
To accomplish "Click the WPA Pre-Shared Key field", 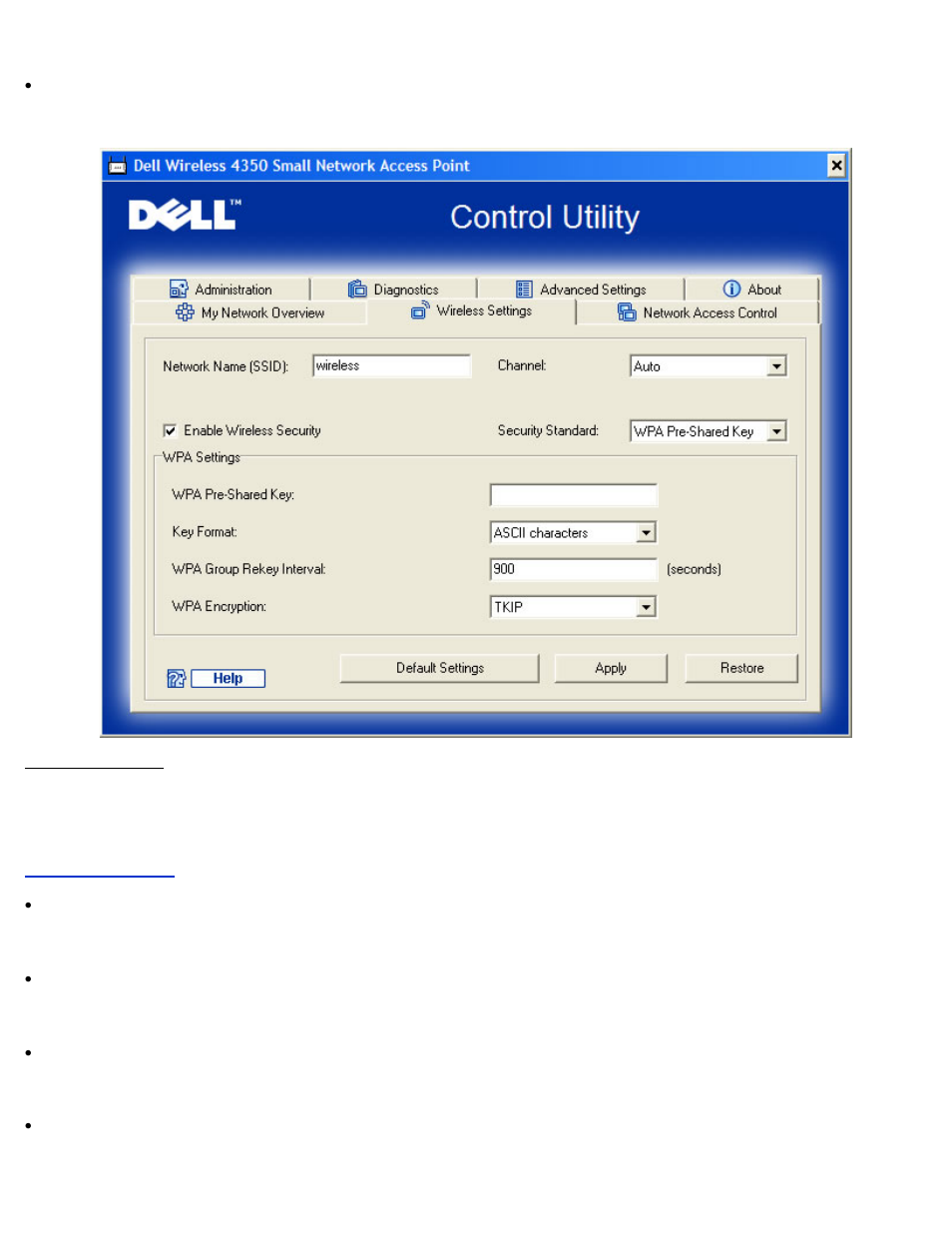I will [574, 495].
